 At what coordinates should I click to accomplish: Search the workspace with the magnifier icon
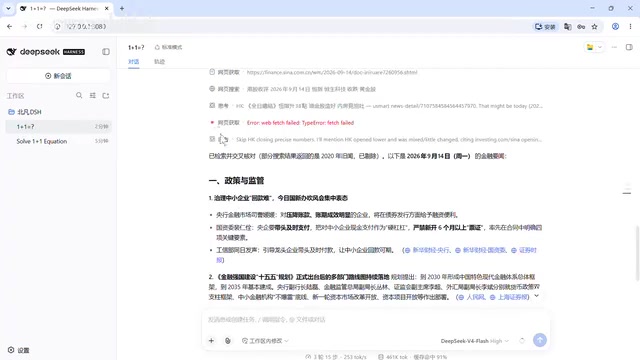pyautogui.click(x=79, y=96)
